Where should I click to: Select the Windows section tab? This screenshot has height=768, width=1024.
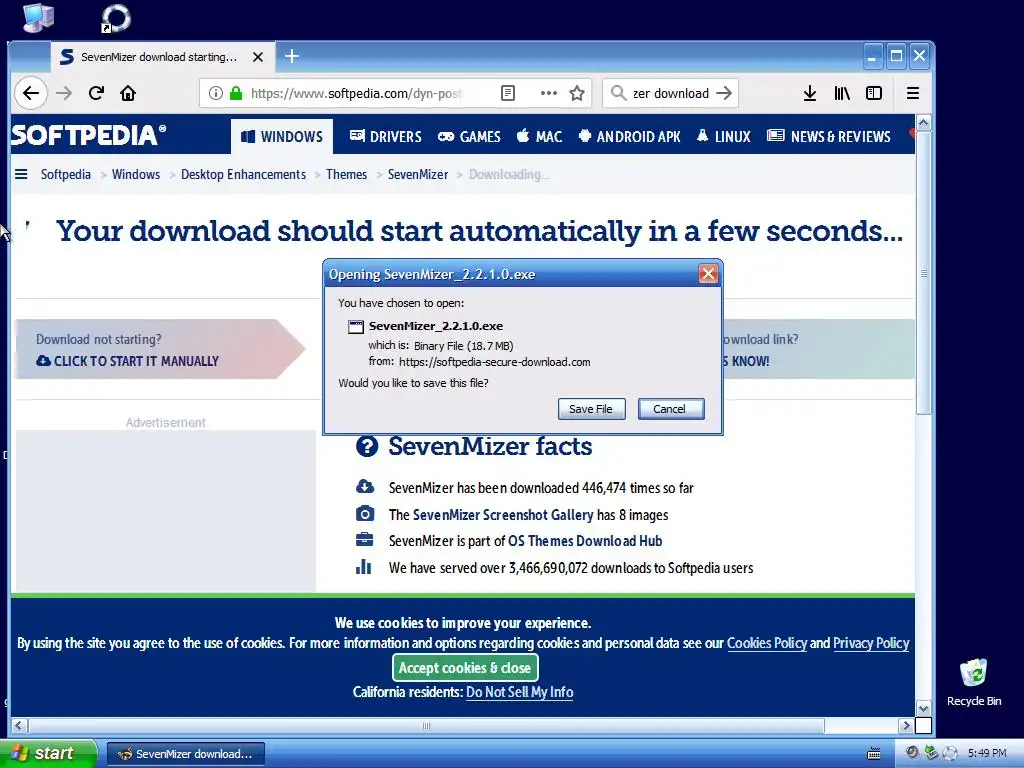coord(282,136)
